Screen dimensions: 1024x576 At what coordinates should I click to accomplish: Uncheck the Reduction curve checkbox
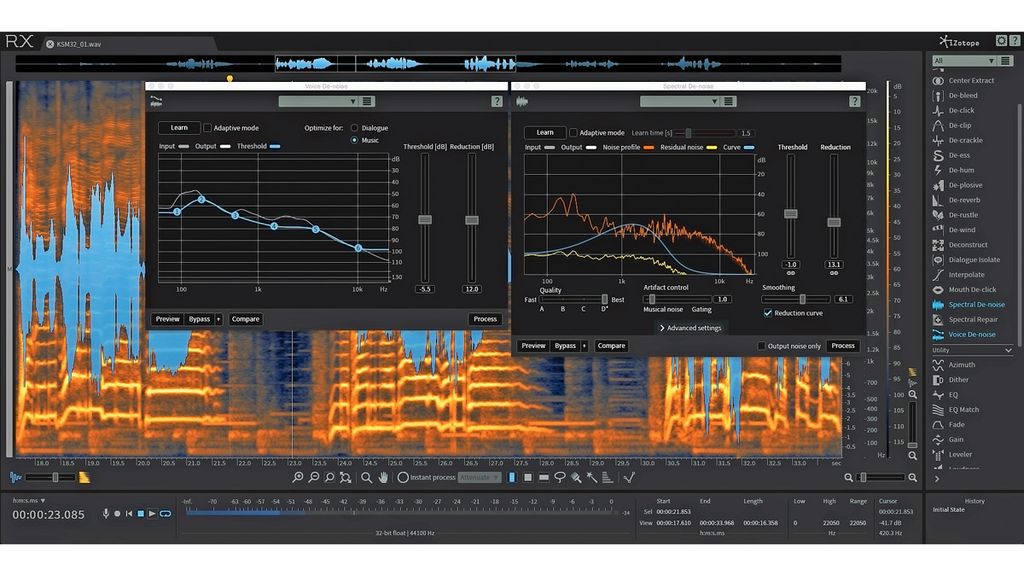pos(768,313)
